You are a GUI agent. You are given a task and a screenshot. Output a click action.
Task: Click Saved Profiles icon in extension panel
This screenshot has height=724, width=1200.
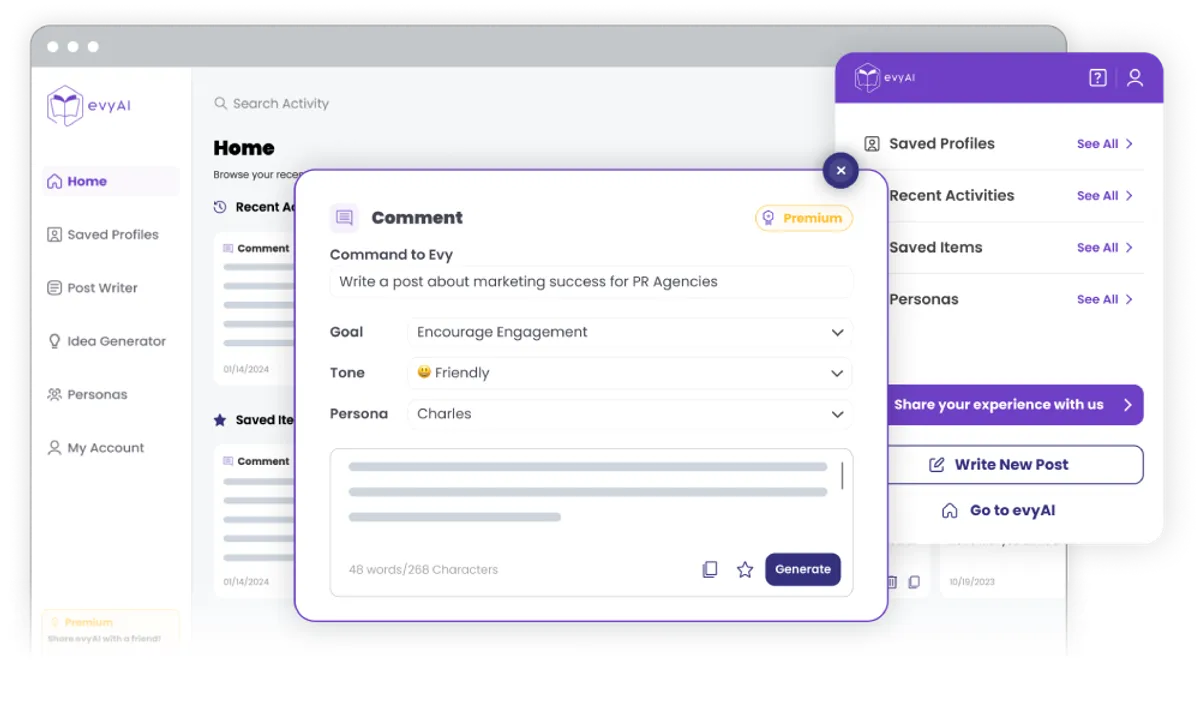click(872, 144)
